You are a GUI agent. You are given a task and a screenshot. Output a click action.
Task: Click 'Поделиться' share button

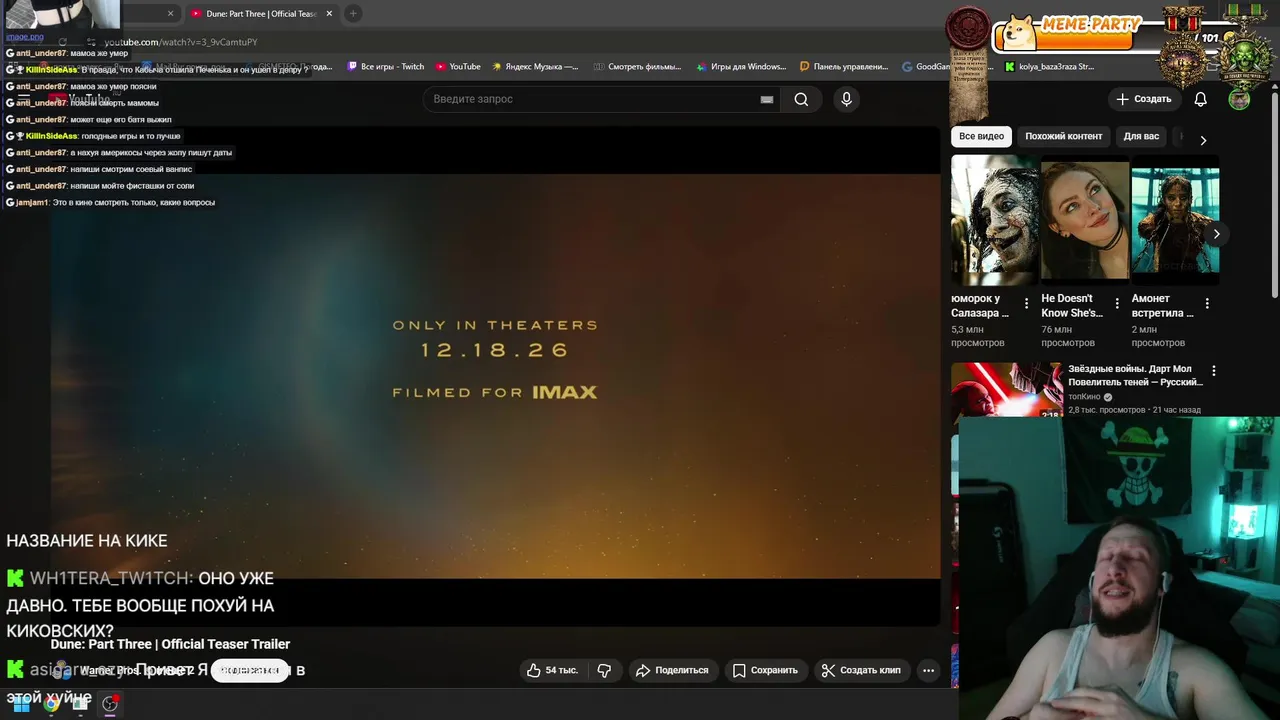(672, 670)
